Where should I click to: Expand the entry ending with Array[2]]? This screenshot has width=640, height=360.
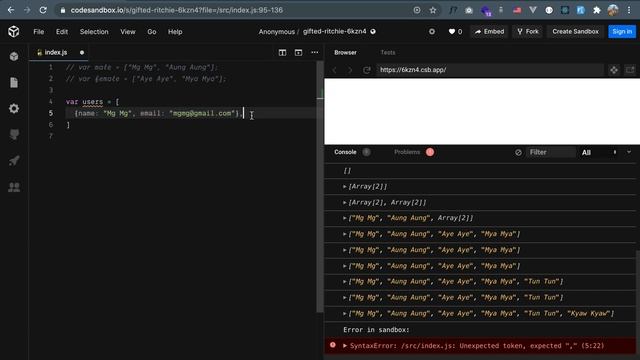coord(345,218)
